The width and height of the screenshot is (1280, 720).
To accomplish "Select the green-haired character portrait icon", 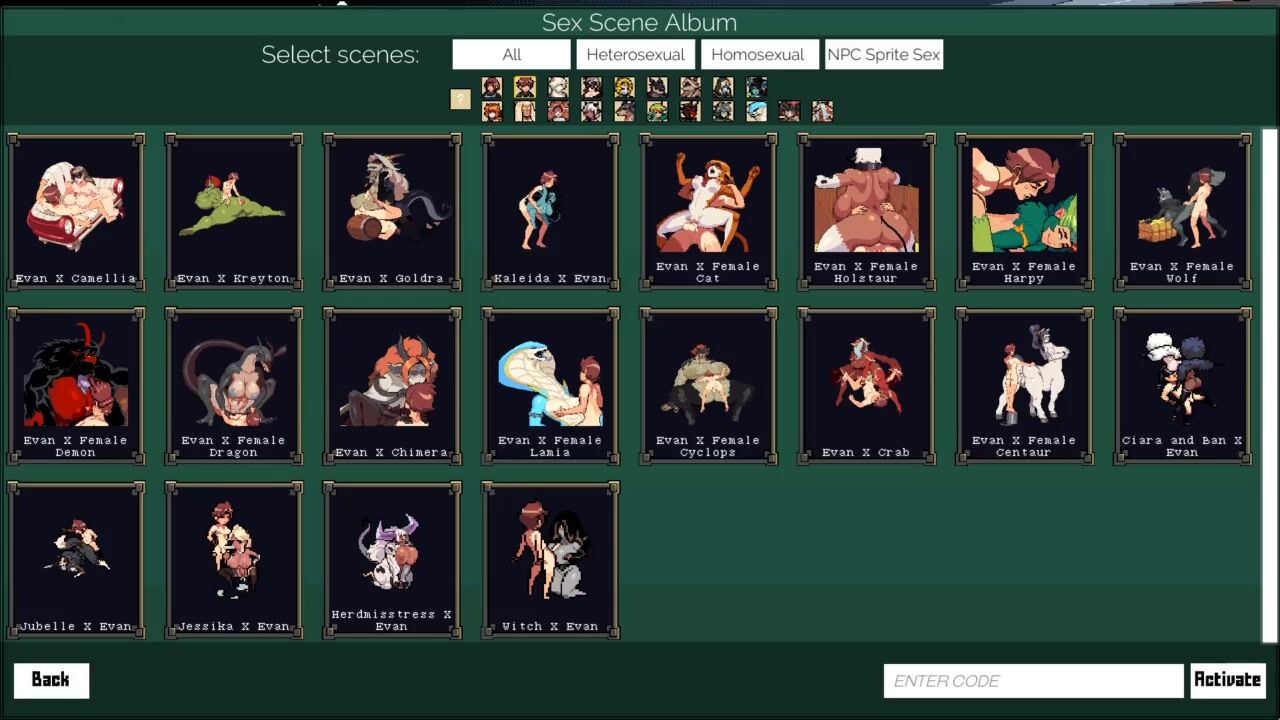I will click(x=657, y=111).
